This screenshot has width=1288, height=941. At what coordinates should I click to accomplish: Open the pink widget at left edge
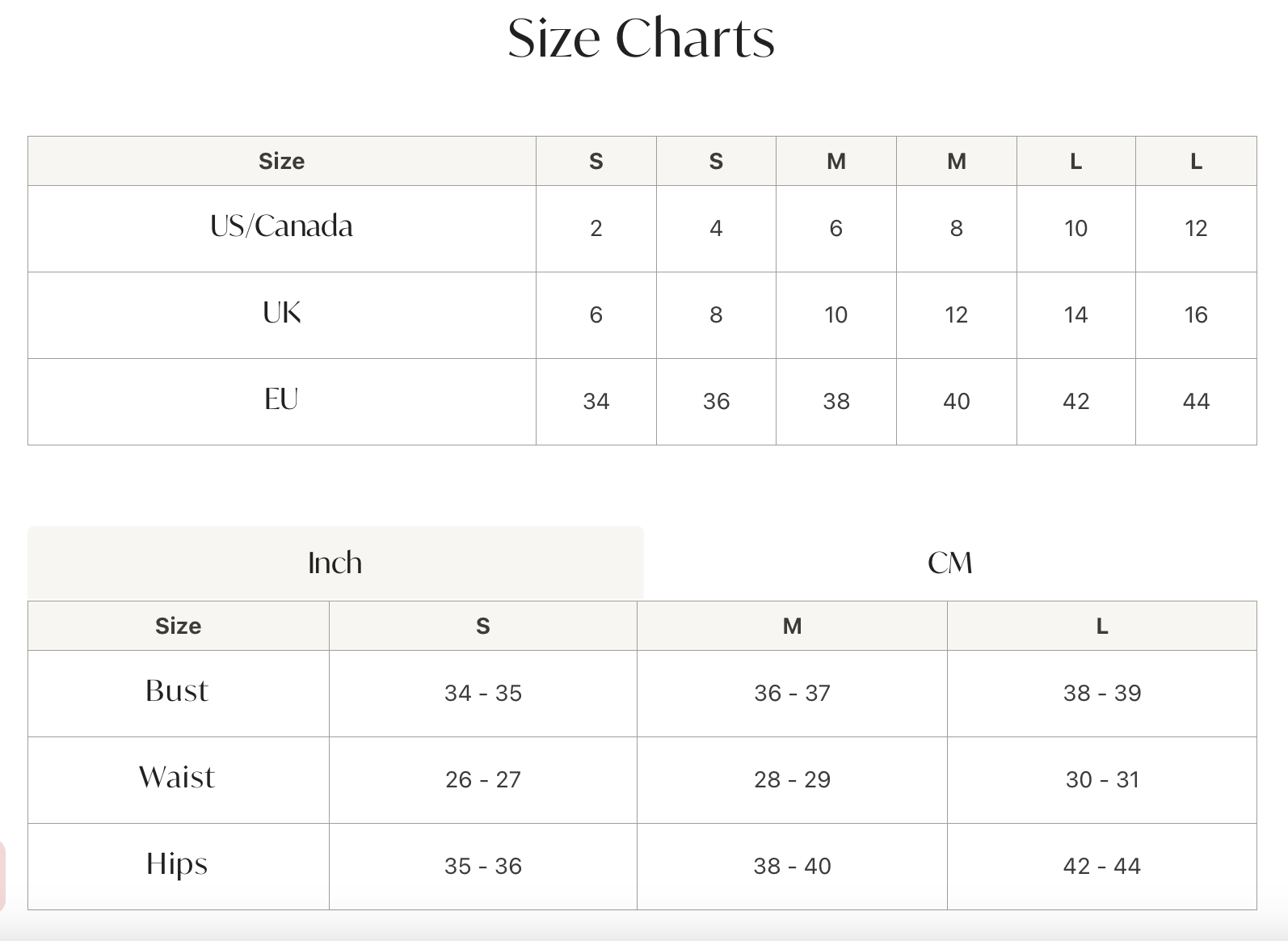click(2, 876)
